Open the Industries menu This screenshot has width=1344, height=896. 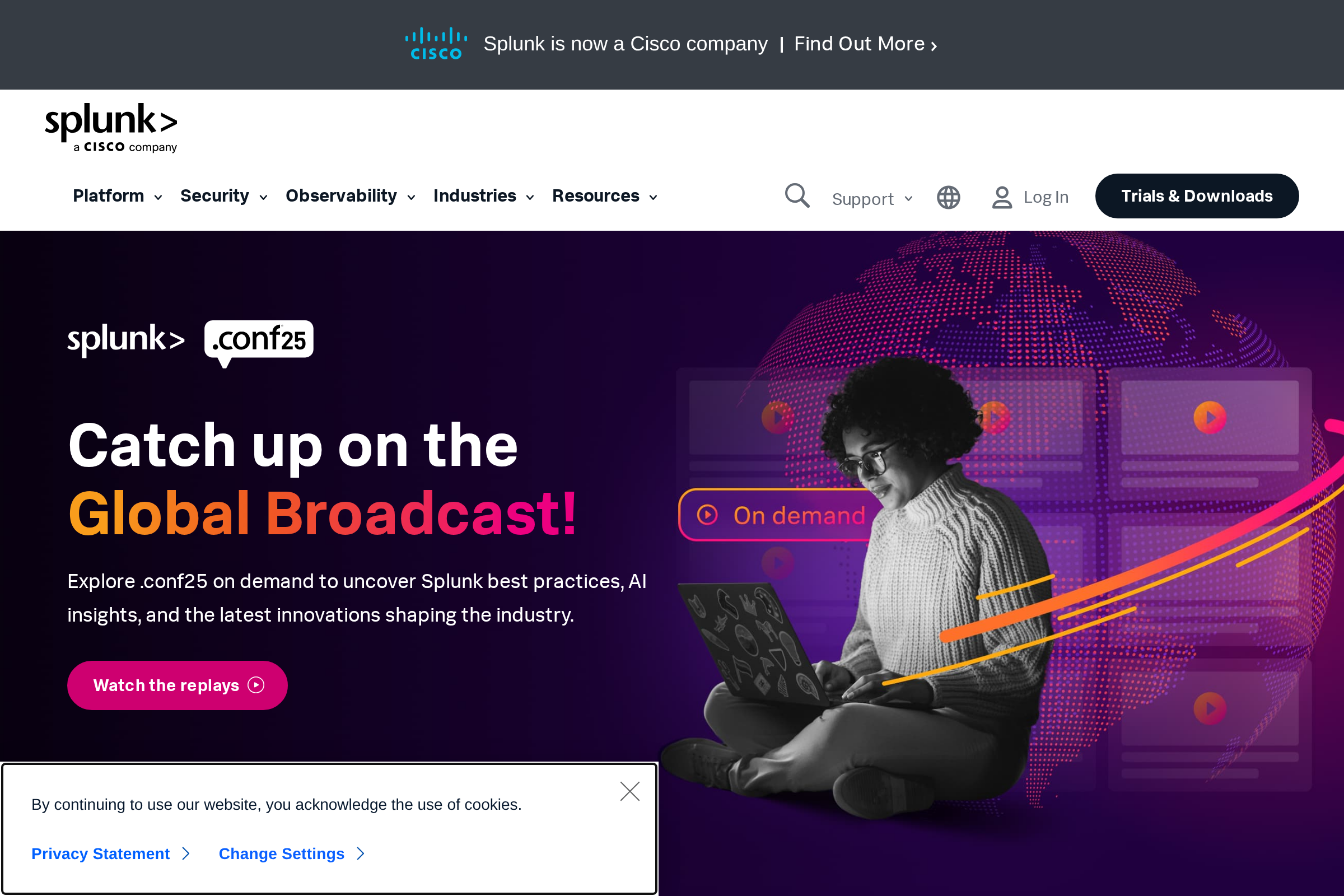click(483, 196)
